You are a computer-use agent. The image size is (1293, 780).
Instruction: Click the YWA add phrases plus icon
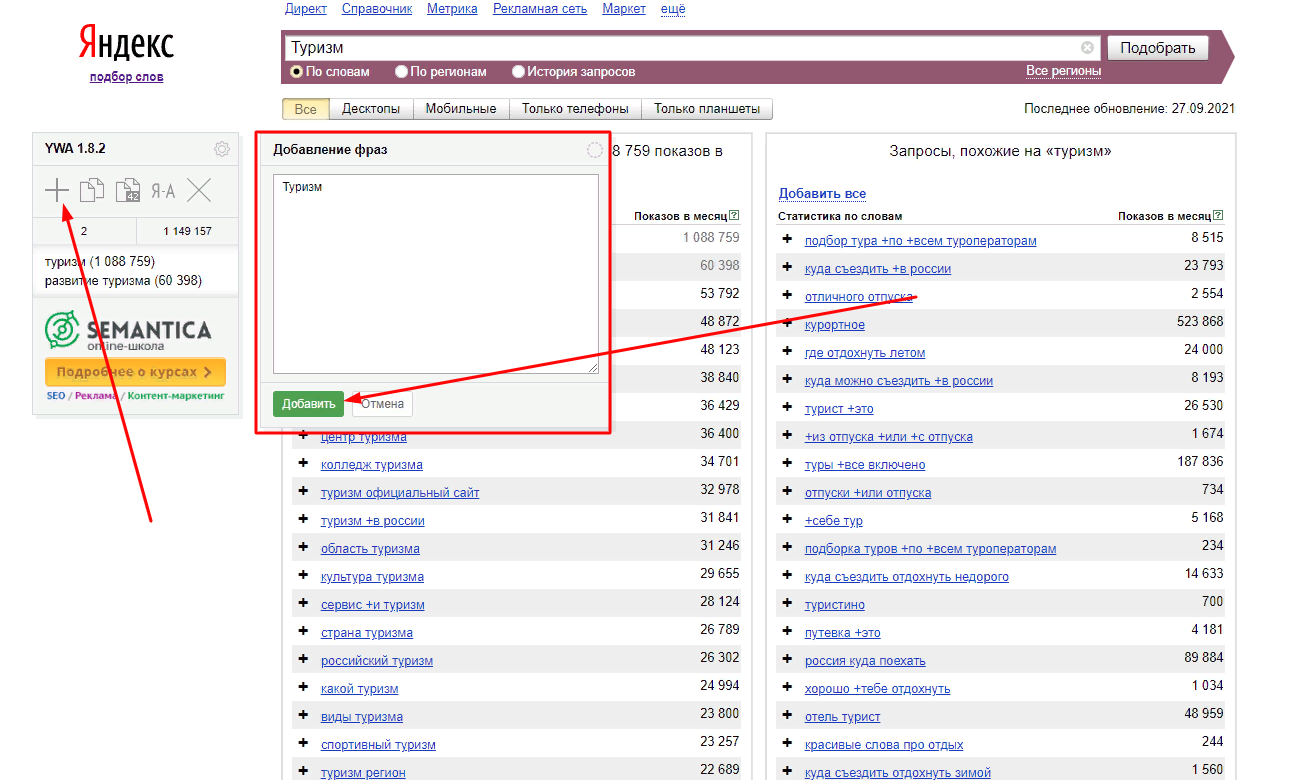click(x=57, y=190)
